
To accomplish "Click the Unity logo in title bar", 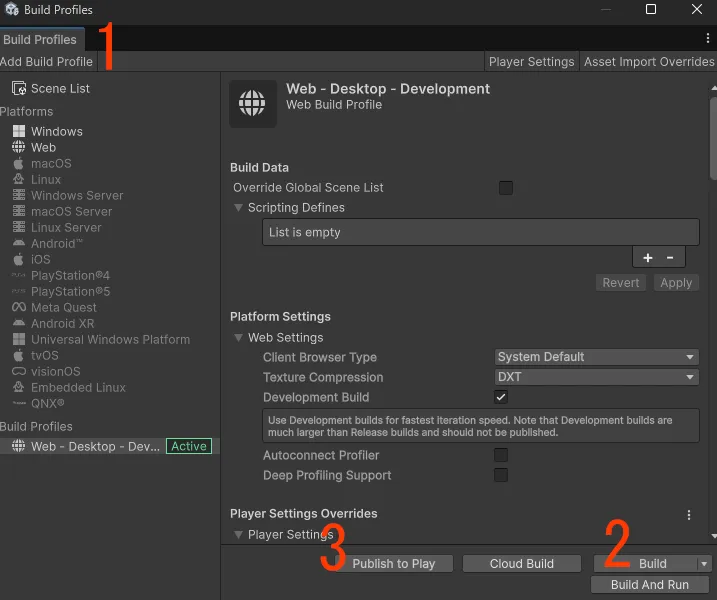I will tap(12, 9).
